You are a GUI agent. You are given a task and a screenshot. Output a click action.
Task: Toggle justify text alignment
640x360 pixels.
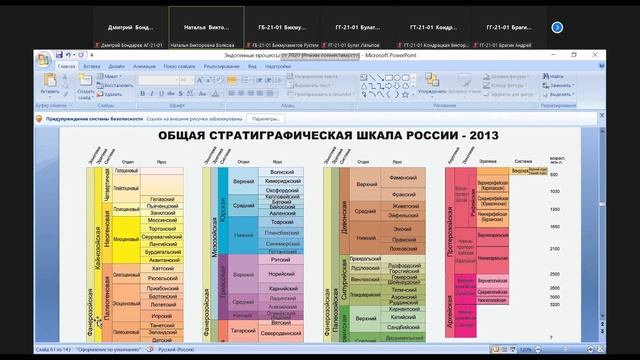tap(260, 94)
